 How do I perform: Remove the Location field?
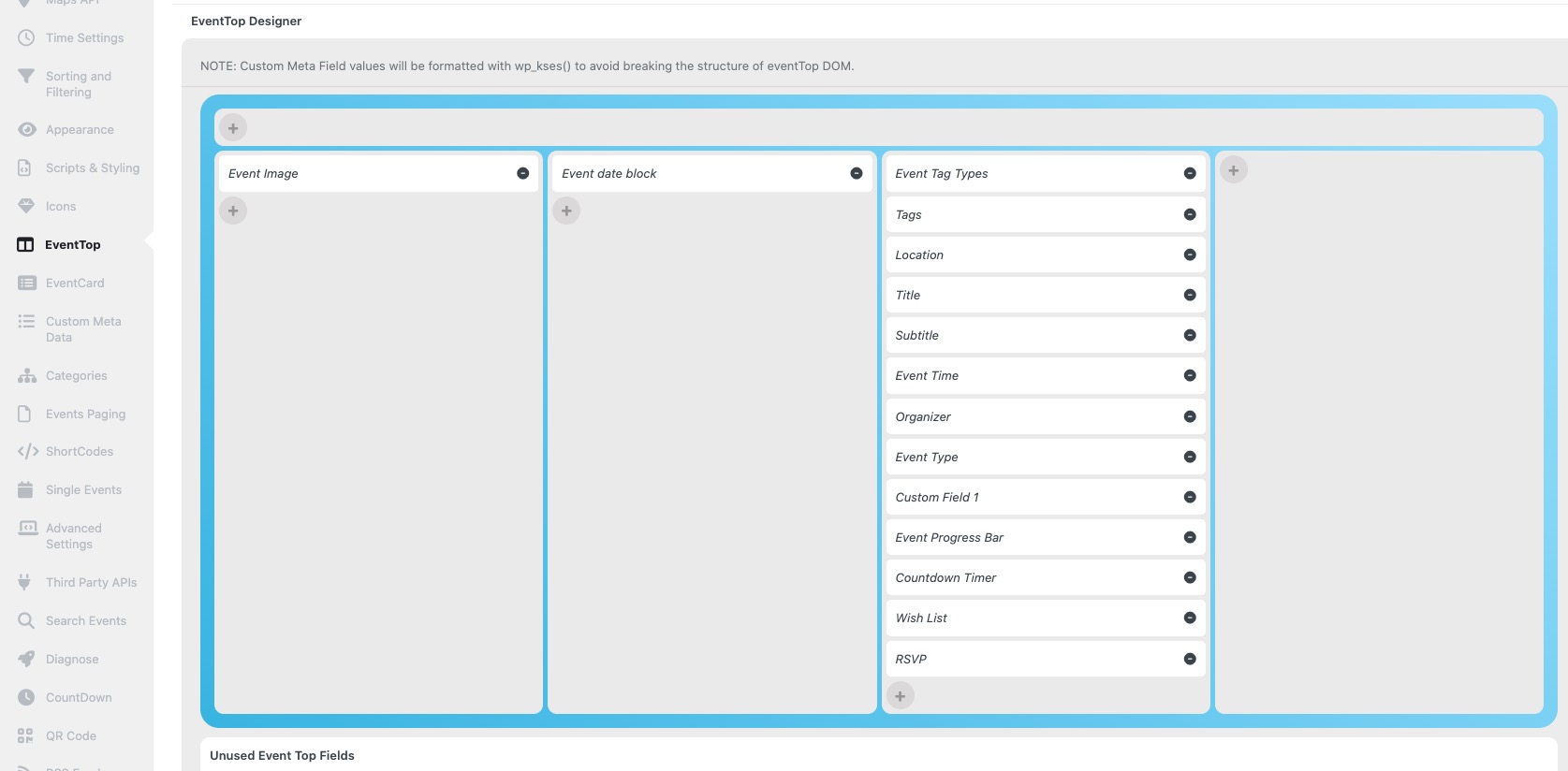pos(1190,255)
